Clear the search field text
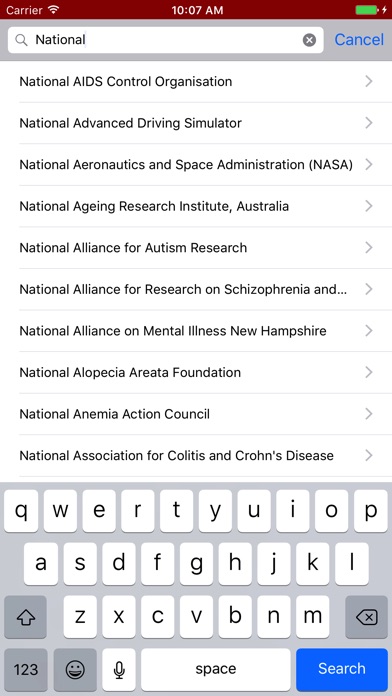392x696 pixels. click(309, 40)
